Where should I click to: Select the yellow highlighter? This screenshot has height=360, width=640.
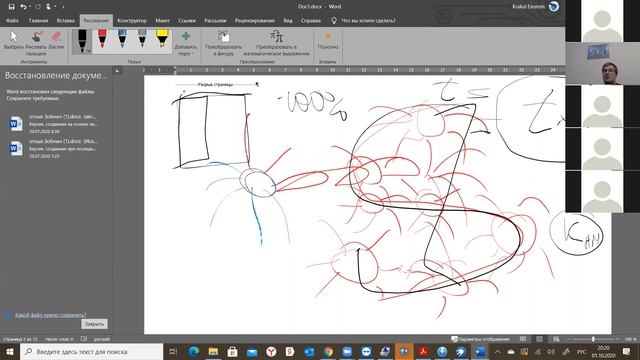click(162, 40)
